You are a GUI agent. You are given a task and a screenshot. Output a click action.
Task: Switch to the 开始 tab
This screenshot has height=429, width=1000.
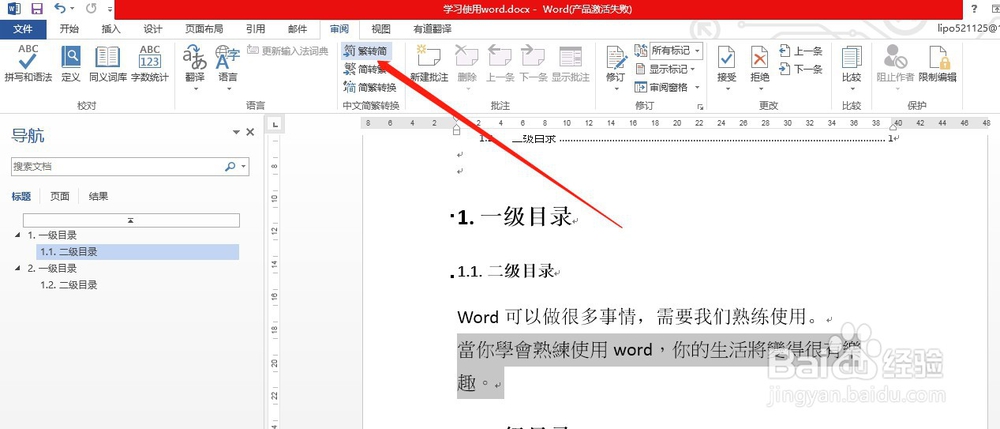point(69,29)
